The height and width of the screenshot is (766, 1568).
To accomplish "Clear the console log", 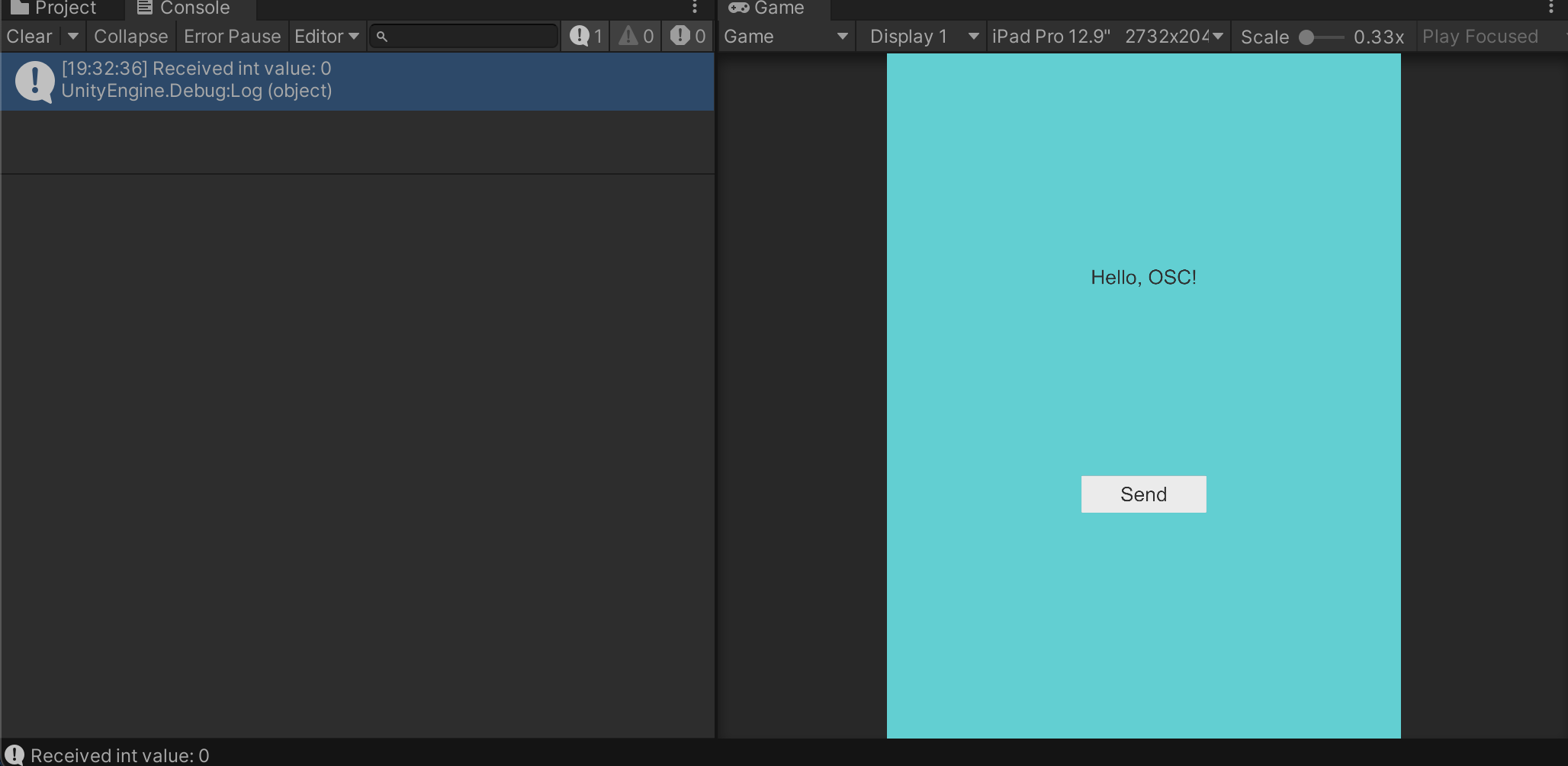I will pos(30,37).
